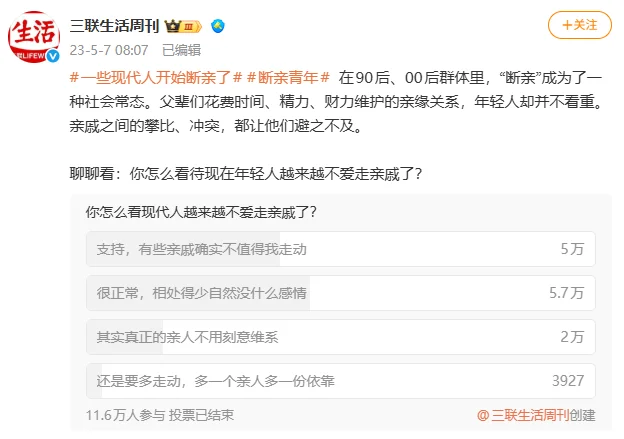Open hashtag #一些现代人开始断亲了#
This screenshot has width=624, height=439.
coord(151,76)
